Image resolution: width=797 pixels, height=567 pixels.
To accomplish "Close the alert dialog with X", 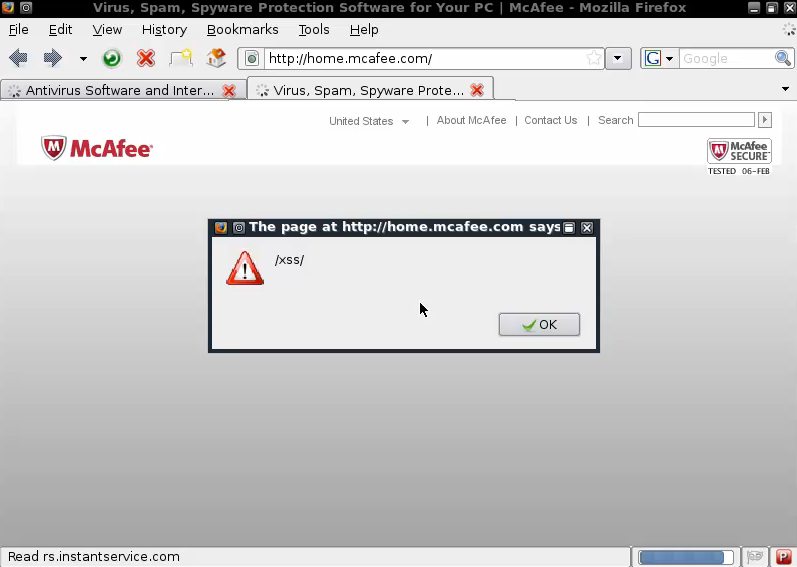I will pyautogui.click(x=587, y=228).
